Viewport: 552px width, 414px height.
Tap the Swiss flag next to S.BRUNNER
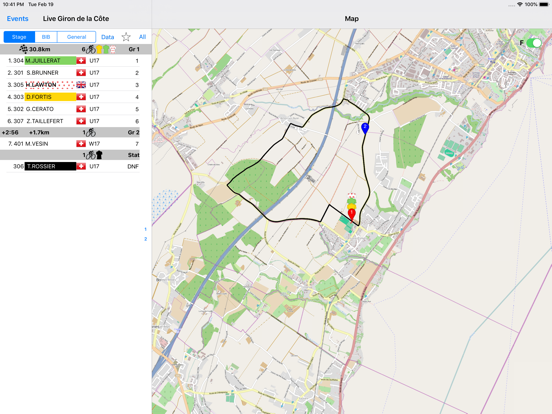81,73
